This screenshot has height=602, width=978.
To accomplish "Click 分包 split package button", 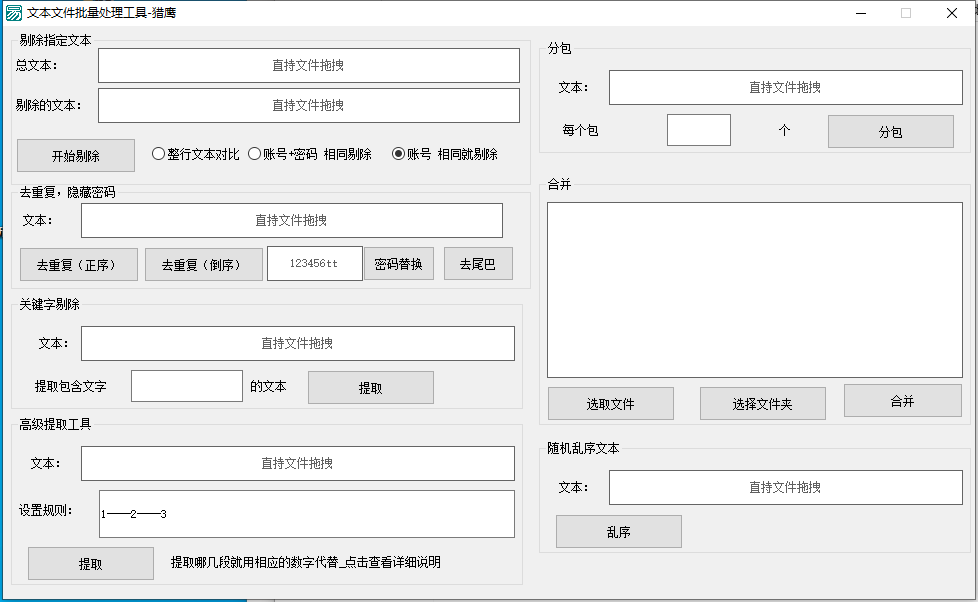I will click(889, 131).
